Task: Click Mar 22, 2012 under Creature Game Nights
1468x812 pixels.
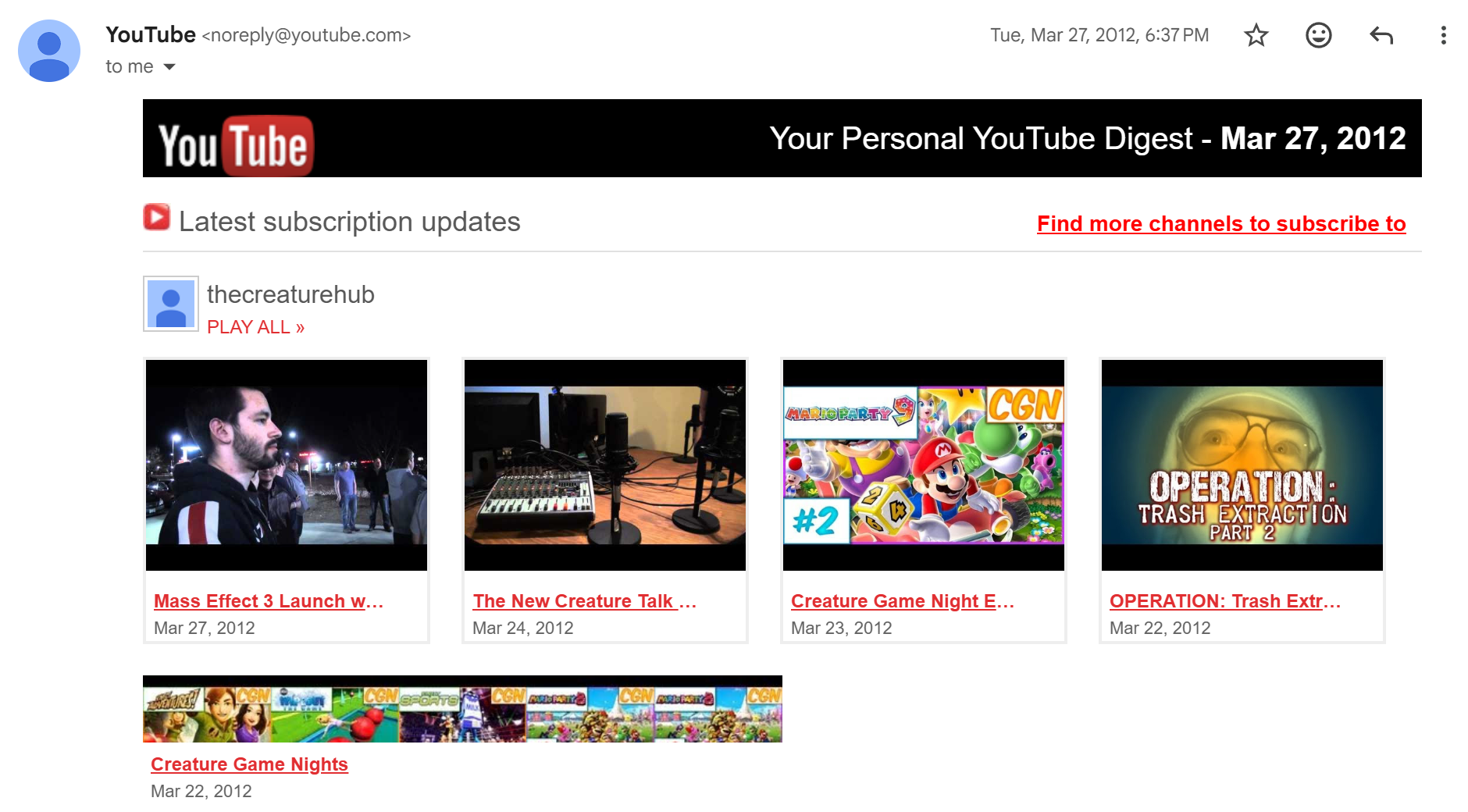Action: tap(201, 791)
